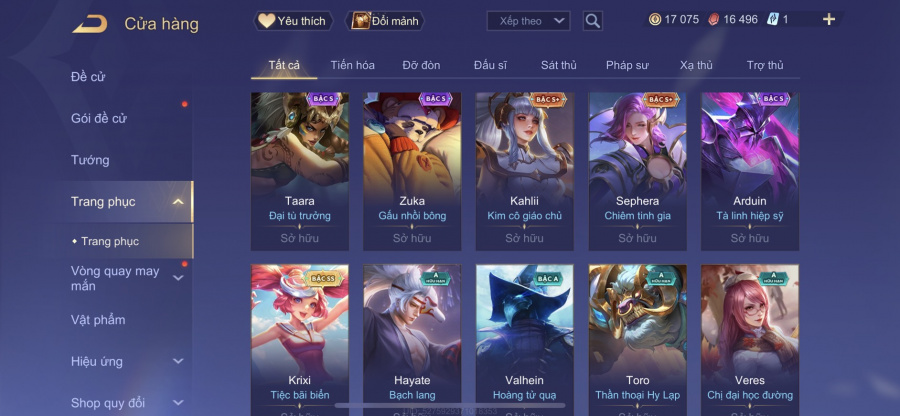Expand Vòng quay may mắn section

pos(179,278)
